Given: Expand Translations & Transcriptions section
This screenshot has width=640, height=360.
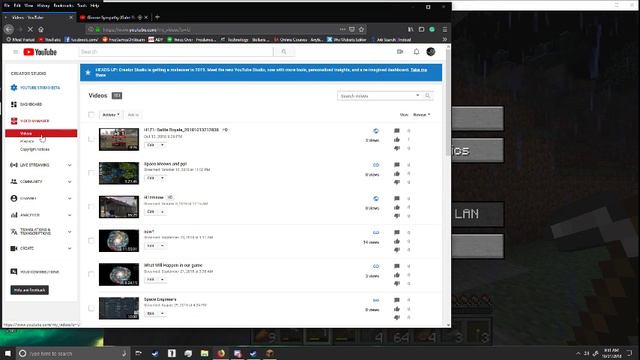Looking at the screenshot, I should 69,232.
